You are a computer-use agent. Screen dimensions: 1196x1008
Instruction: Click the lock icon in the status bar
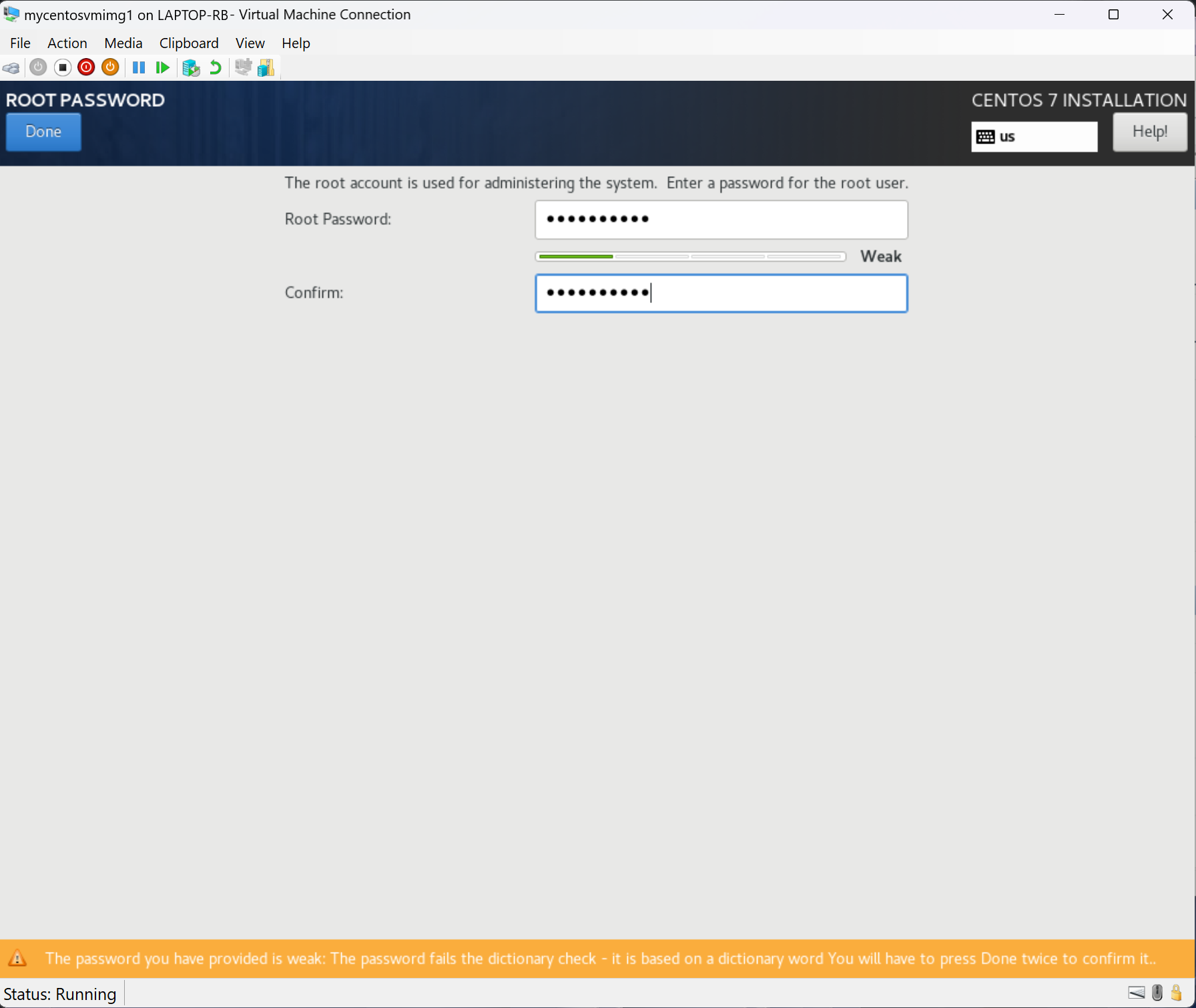click(x=1177, y=993)
